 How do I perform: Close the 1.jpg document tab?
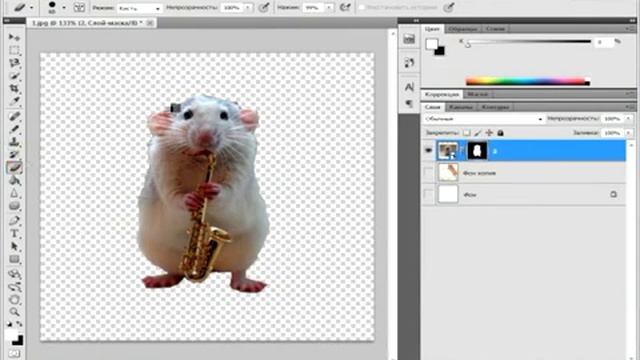pyautogui.click(x=150, y=23)
